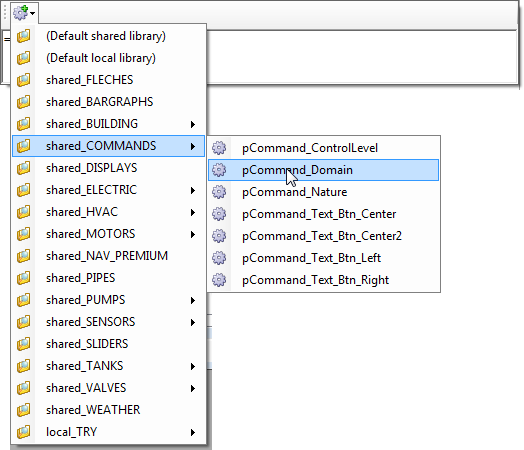Click the gear icon beside pCommand_Nature

point(219,192)
